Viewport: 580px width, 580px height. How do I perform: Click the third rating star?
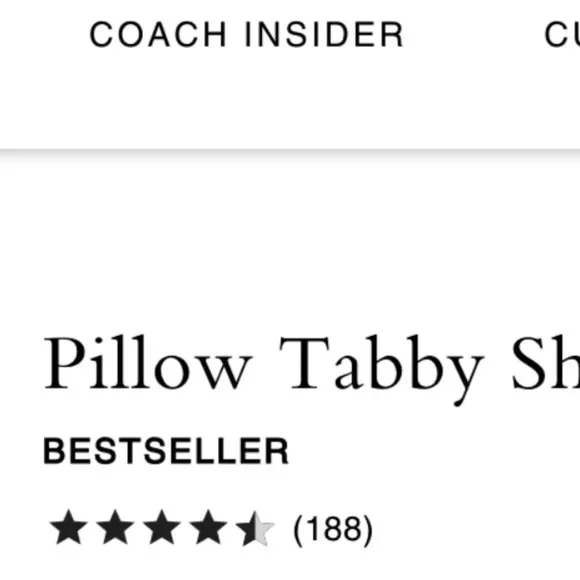point(162,527)
